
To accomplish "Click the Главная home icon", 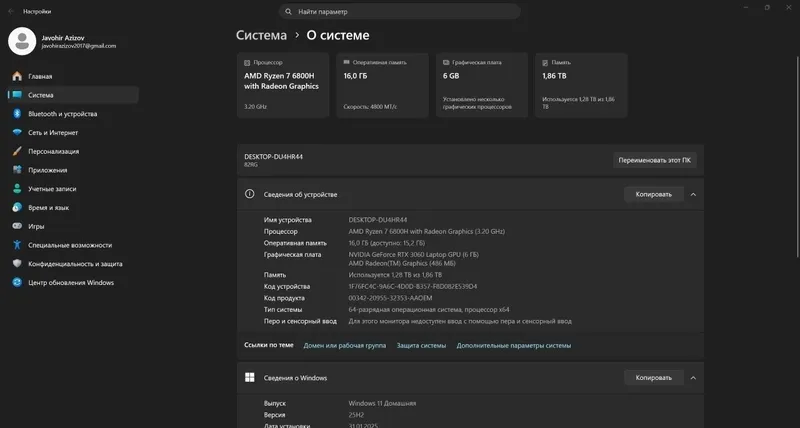I will 17,76.
